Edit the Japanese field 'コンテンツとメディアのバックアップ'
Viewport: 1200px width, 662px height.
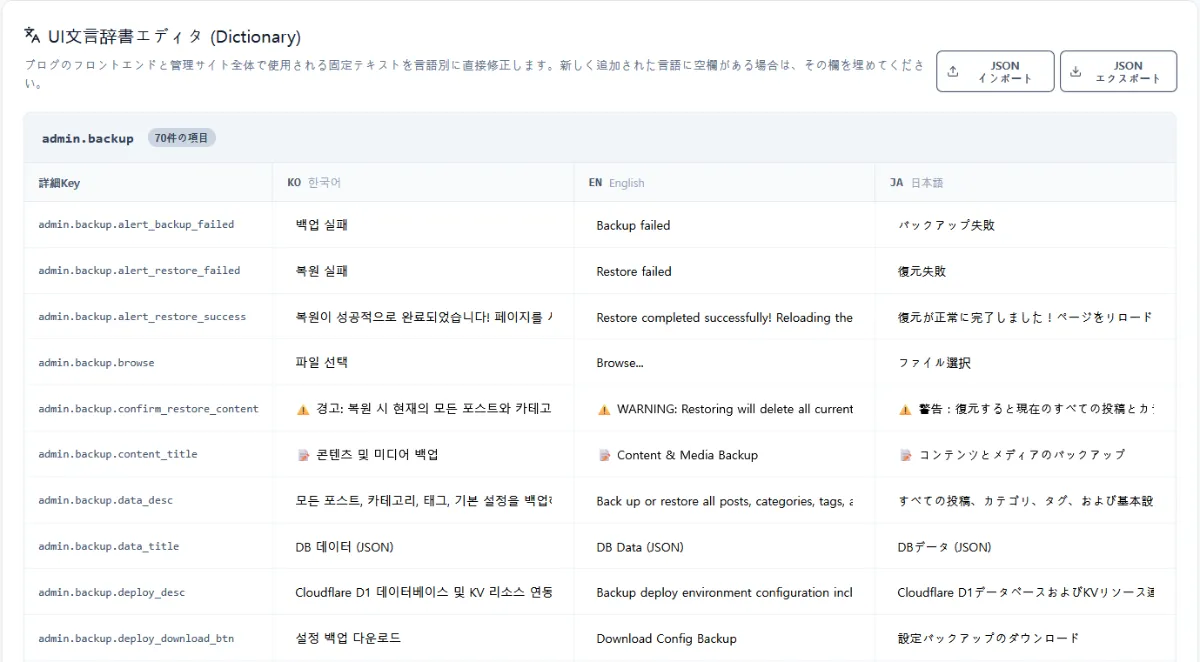(x=1026, y=455)
